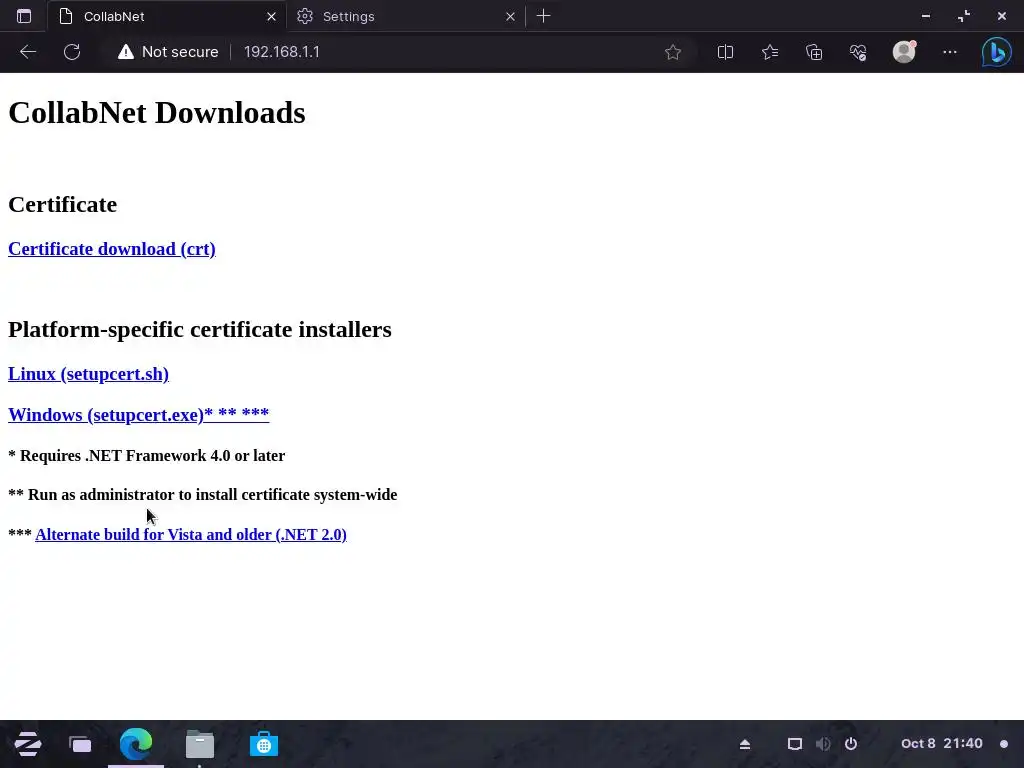This screenshot has width=1024, height=768.
Task: Show workspaces overview in taskbar
Action: [80, 744]
